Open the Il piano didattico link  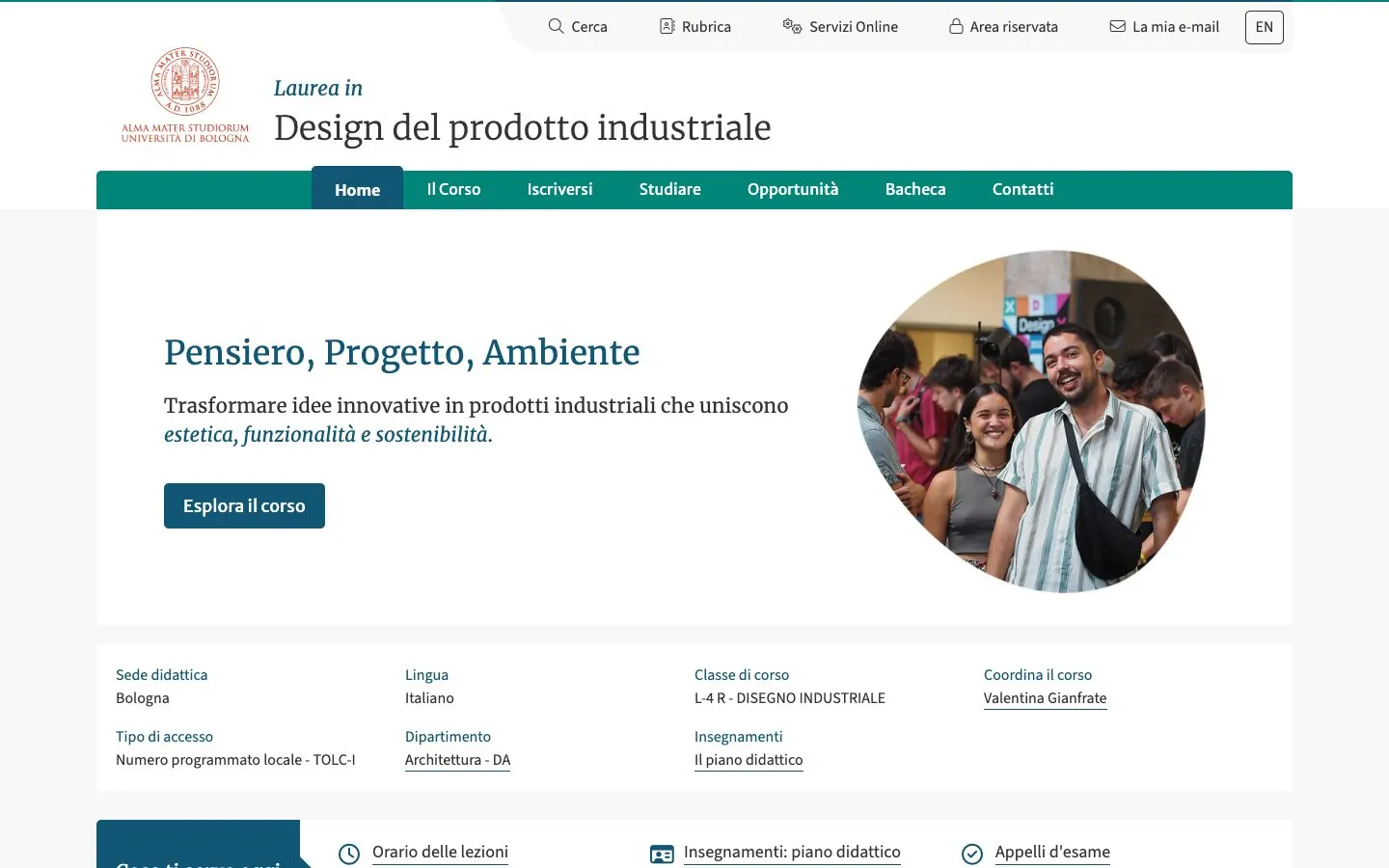tap(749, 760)
